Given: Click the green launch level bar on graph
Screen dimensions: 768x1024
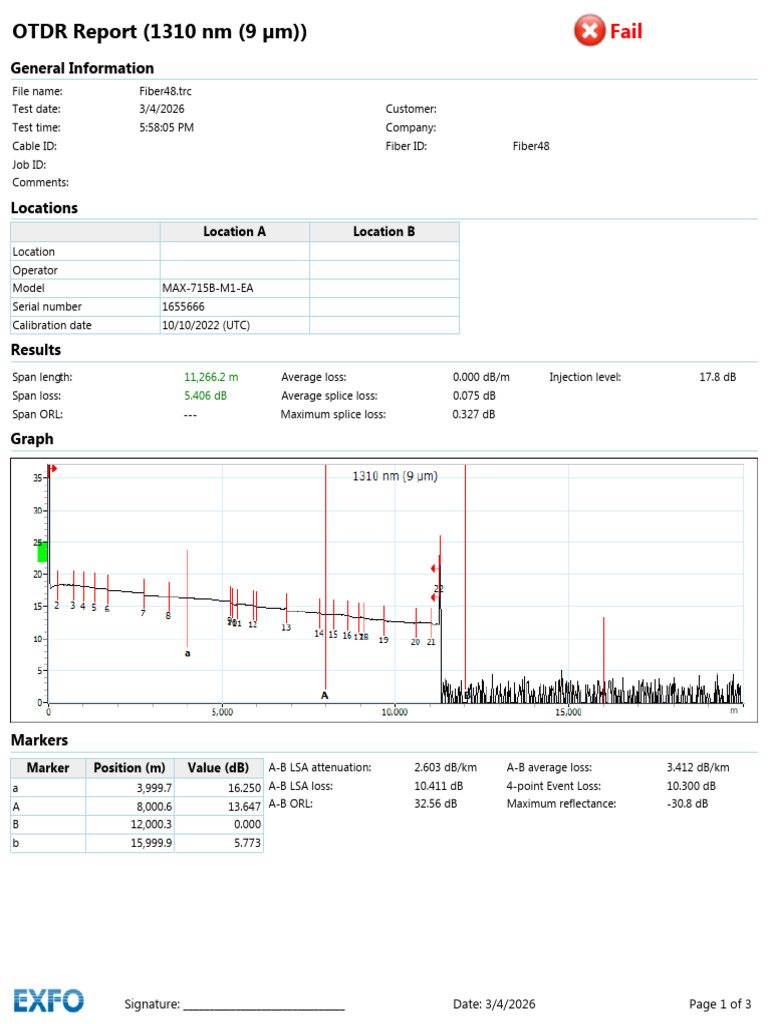Looking at the screenshot, I should click(x=42, y=552).
